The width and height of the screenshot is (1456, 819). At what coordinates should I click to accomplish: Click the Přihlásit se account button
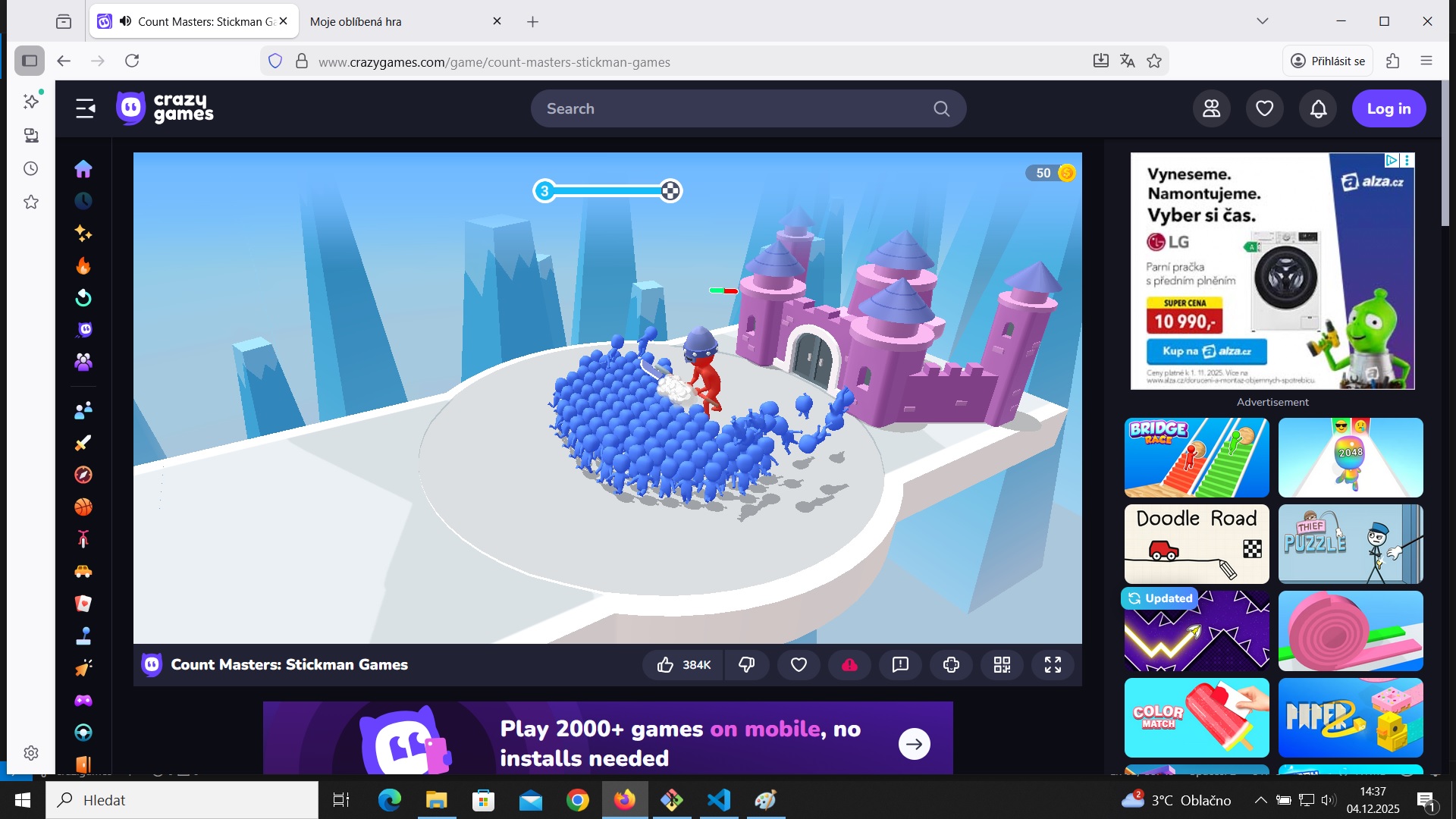click(1328, 61)
